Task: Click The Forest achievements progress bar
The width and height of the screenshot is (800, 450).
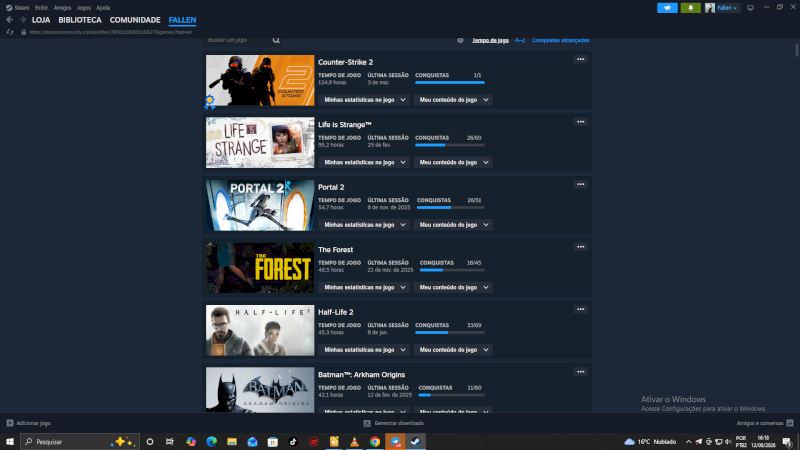Action: [452, 270]
